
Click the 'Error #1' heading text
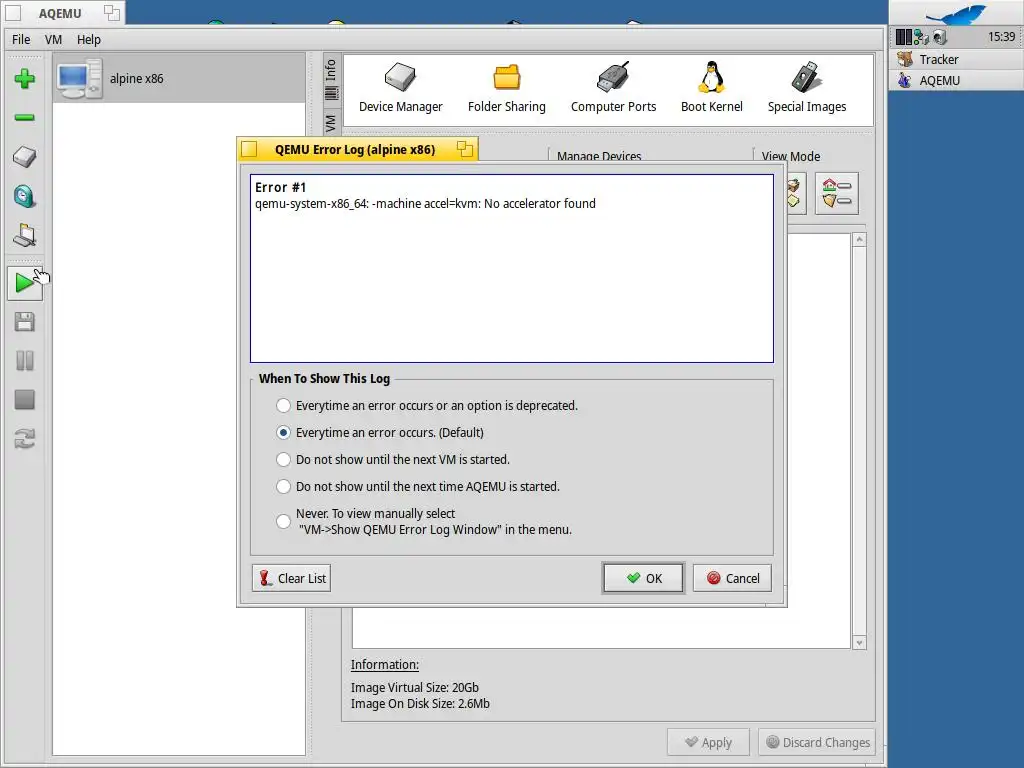point(281,187)
